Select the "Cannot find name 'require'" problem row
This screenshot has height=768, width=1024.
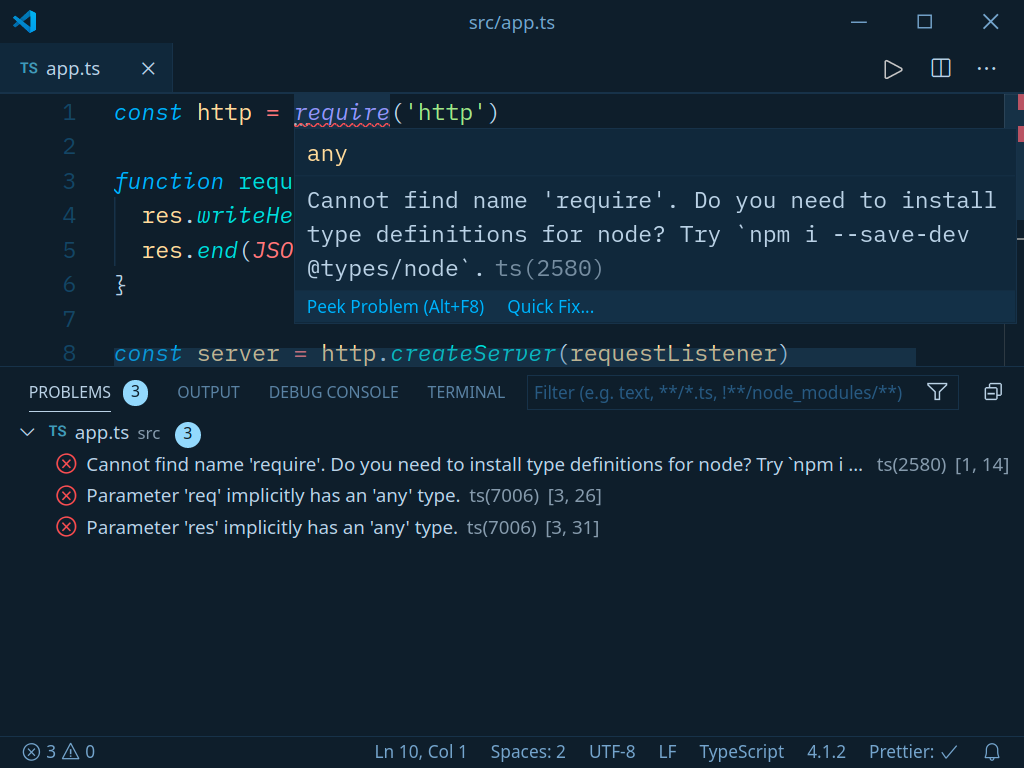(x=512, y=464)
